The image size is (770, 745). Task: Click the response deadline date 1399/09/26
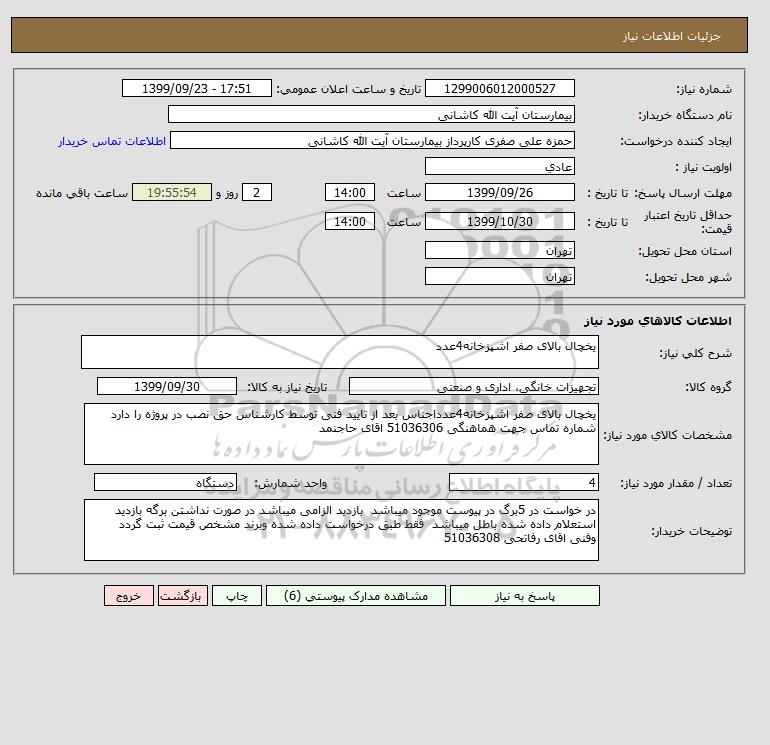pos(499,193)
